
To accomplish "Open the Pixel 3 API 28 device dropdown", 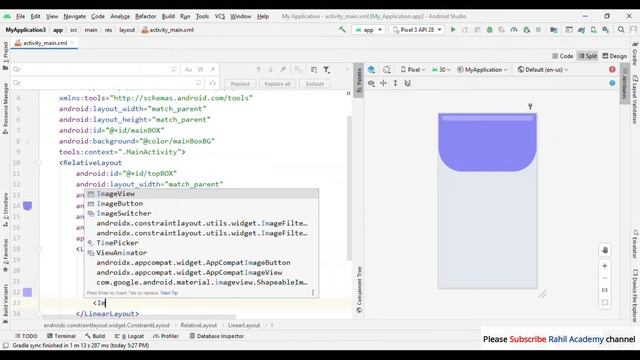I will click(x=417, y=30).
